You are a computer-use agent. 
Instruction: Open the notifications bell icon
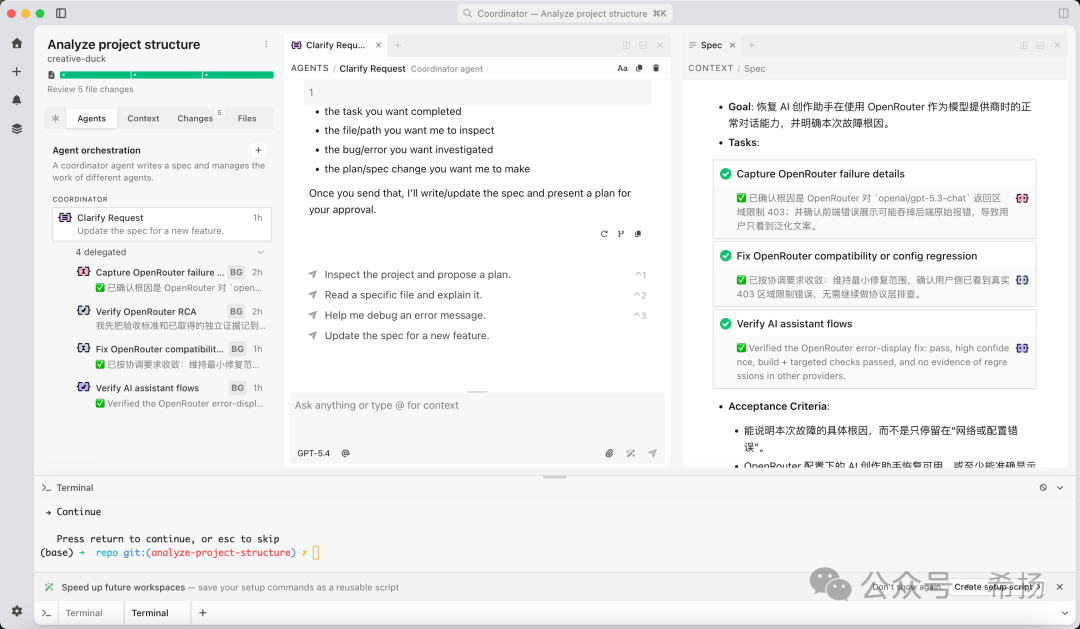click(17, 100)
